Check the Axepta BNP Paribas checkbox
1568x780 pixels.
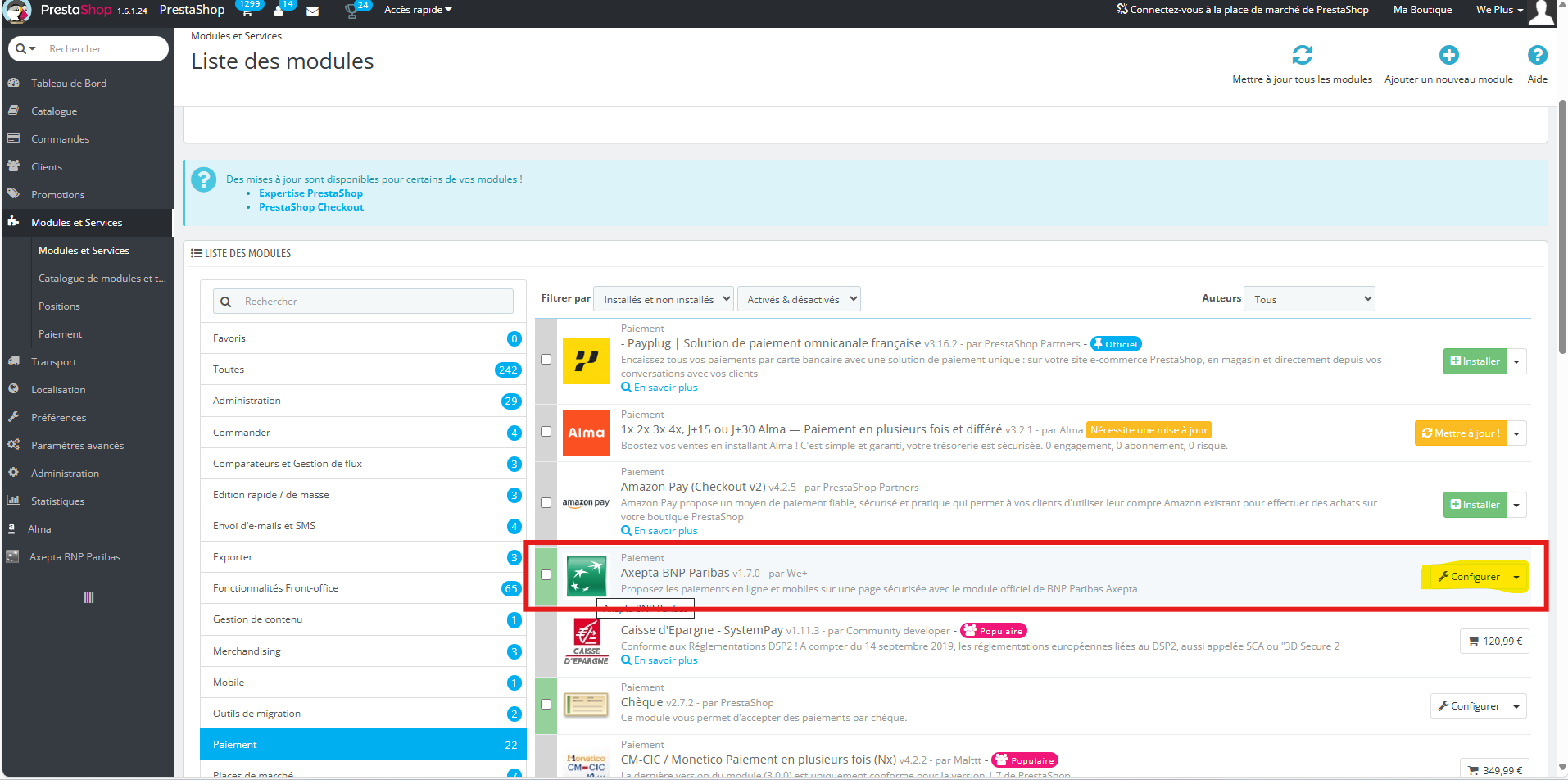(546, 575)
